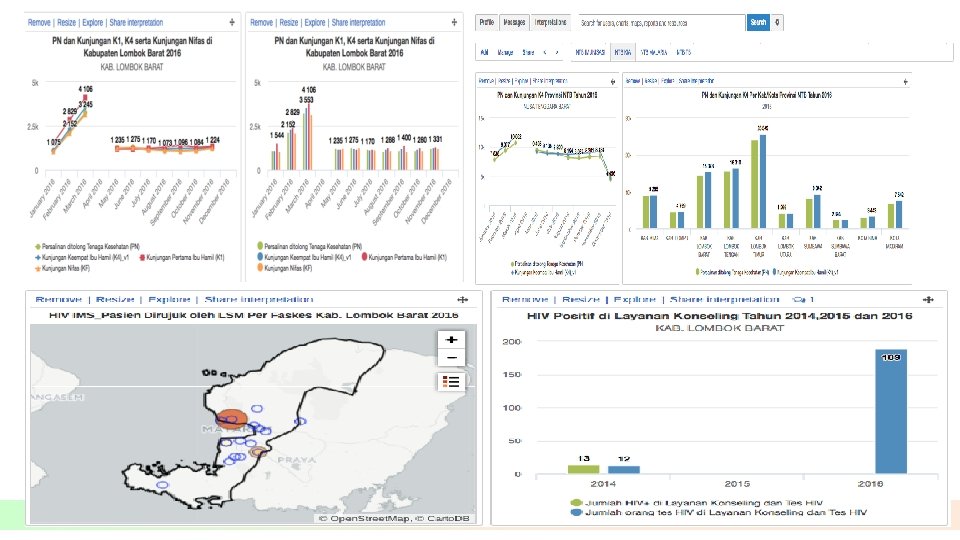Toggle Kunjungan Nifas (KF) series in column chart
Viewport: 960px width, 540px height.
click(x=285, y=268)
